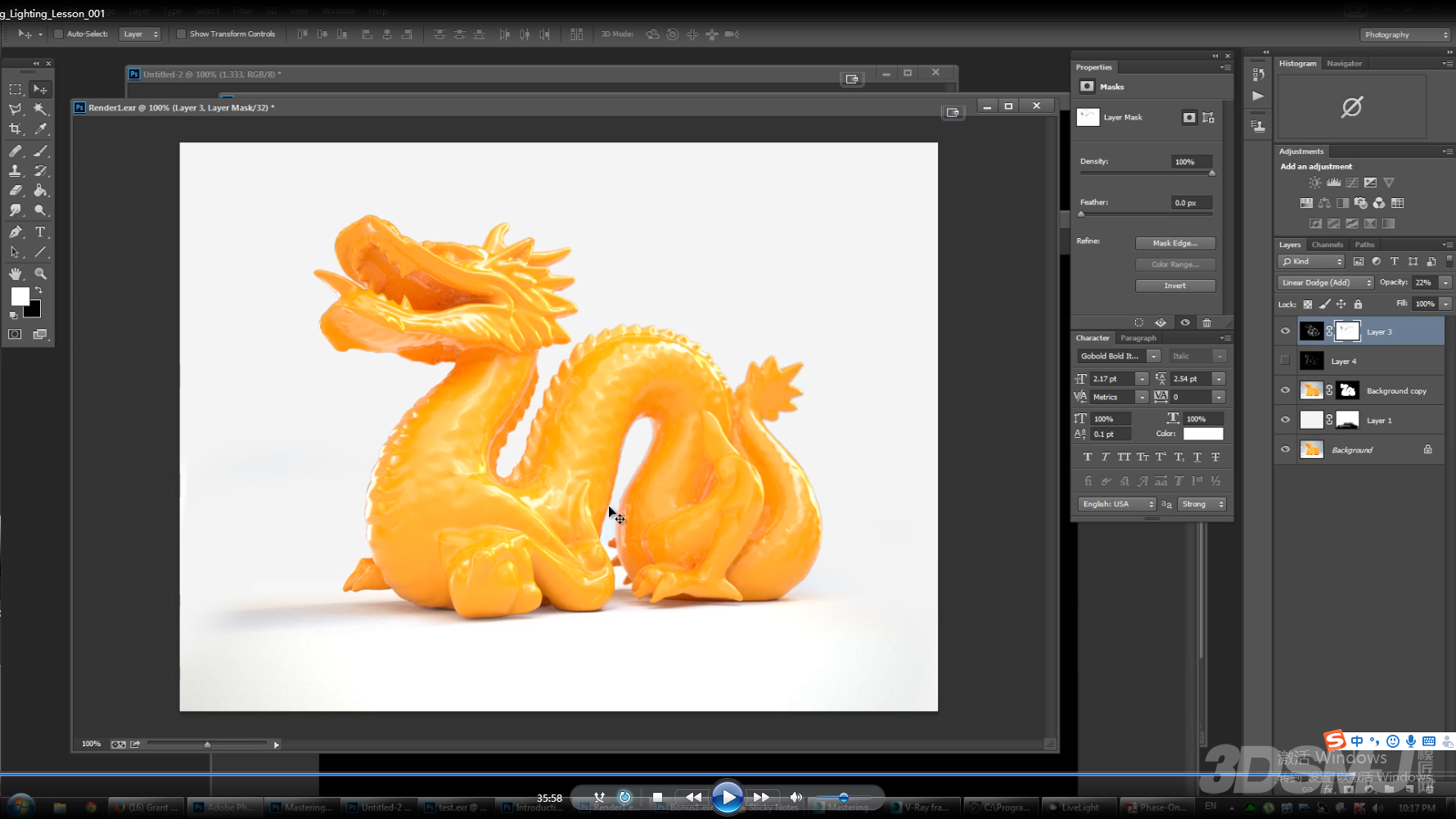Add Levels adjustment icon
The height and width of the screenshot is (819, 1456).
(1333, 182)
